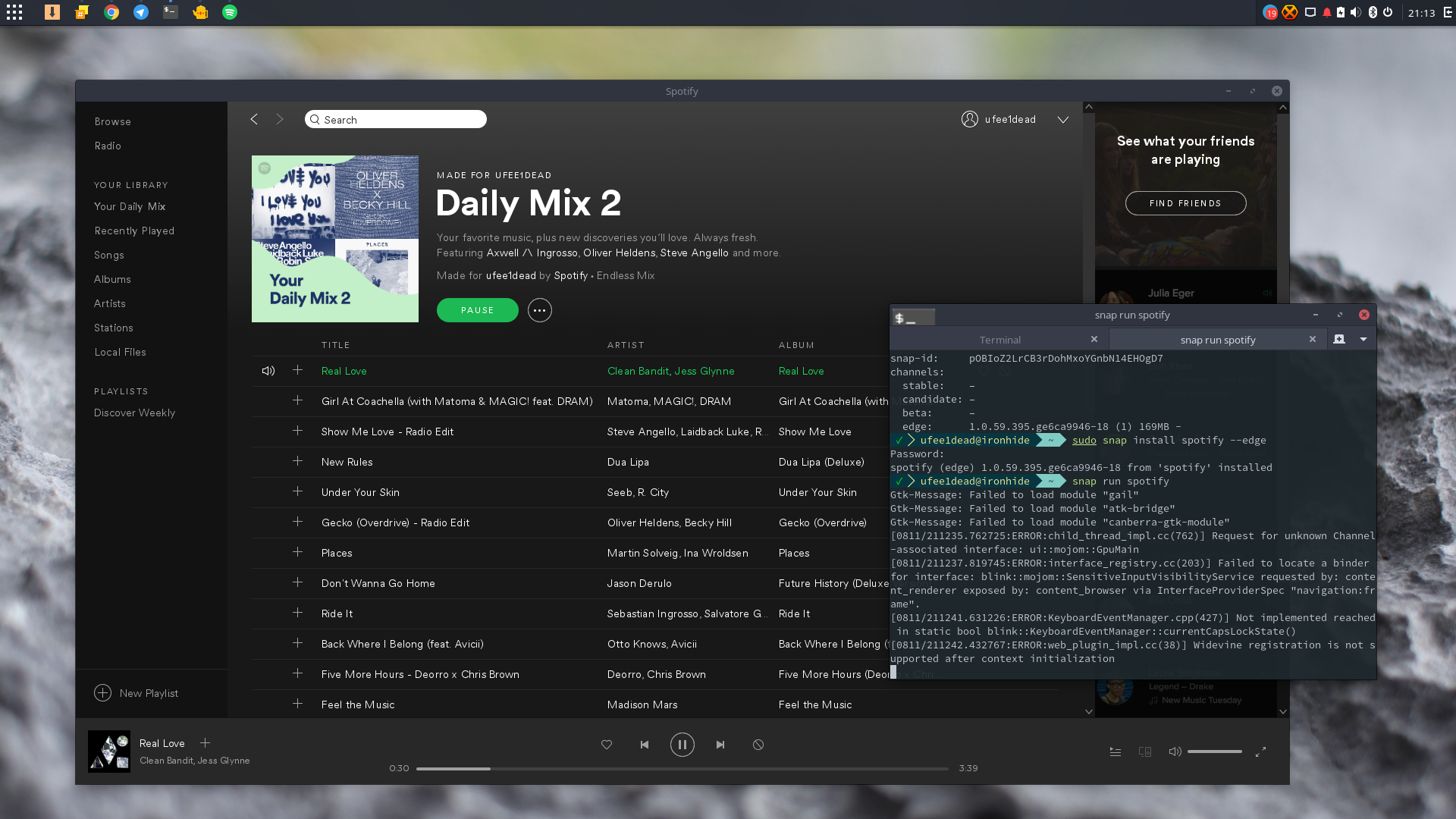The width and height of the screenshot is (1456, 819).
Task: Add Girl At Coachella to library
Action: click(297, 400)
